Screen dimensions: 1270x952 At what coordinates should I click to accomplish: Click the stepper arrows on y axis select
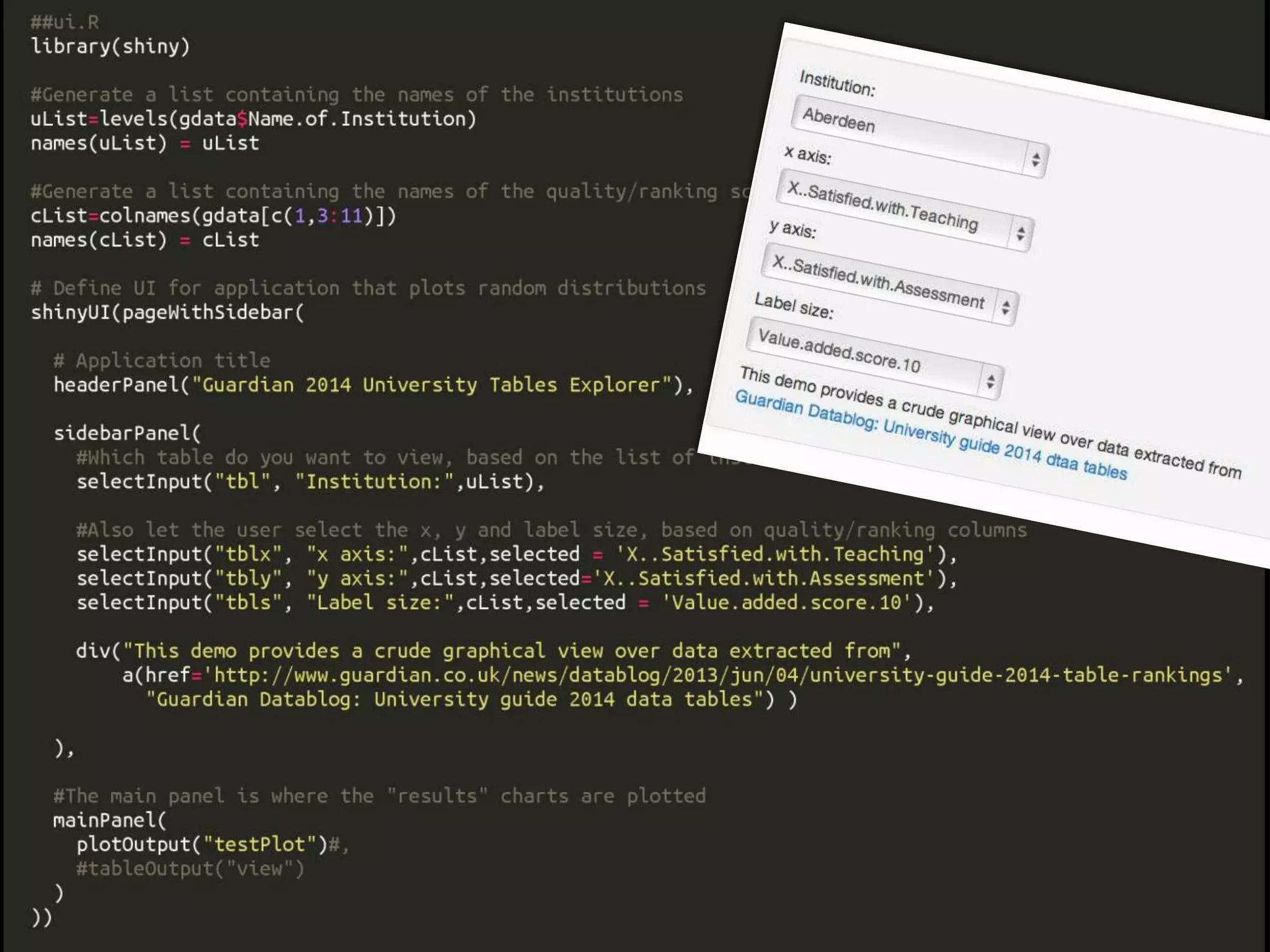(1005, 307)
